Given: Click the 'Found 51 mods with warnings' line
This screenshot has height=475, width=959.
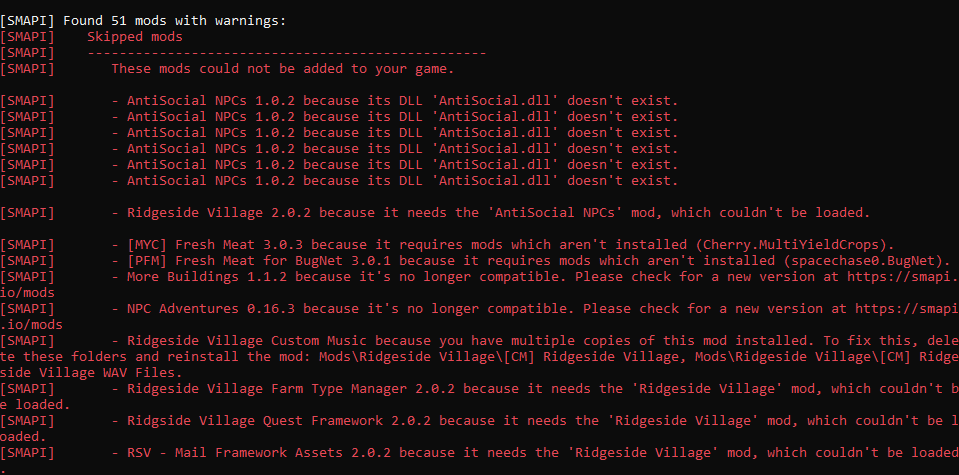Looking at the screenshot, I should 143,21.
